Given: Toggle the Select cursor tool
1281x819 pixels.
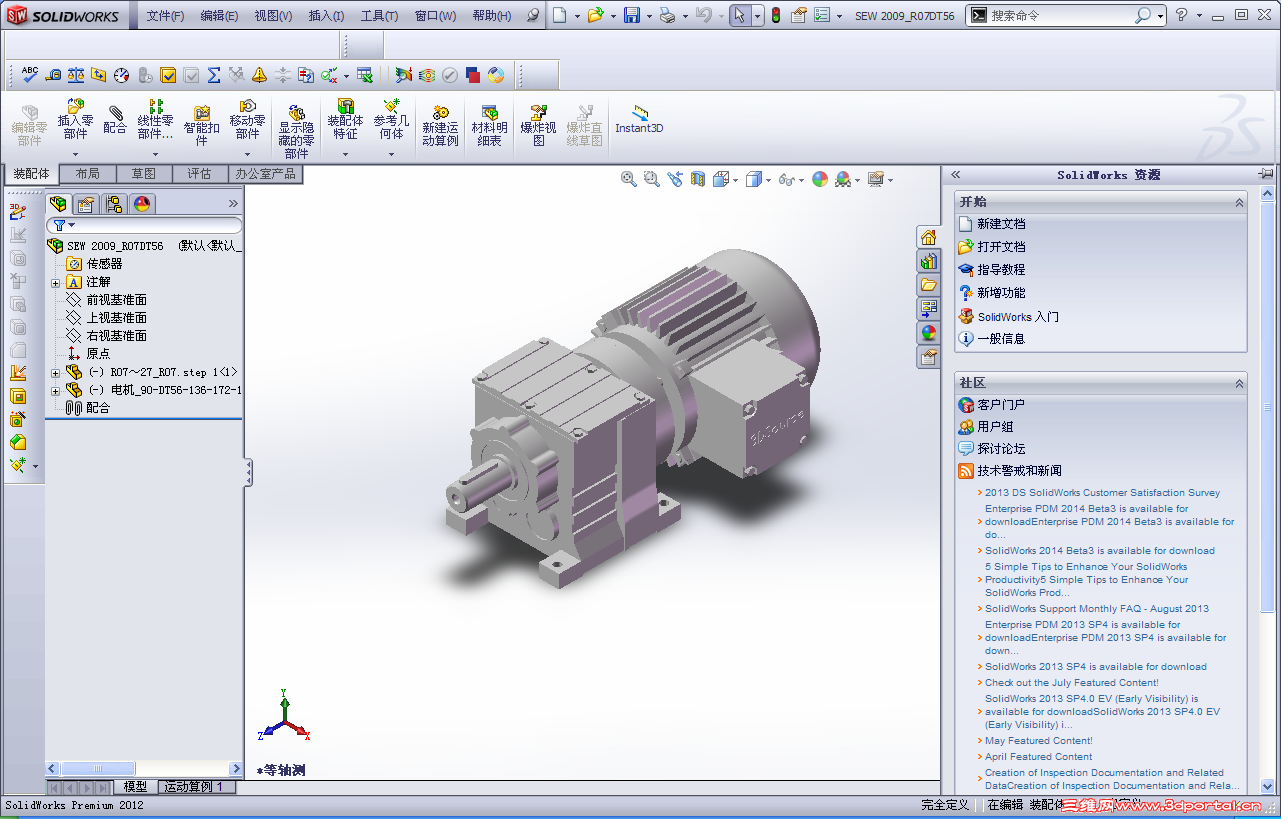Looking at the screenshot, I should [x=738, y=15].
